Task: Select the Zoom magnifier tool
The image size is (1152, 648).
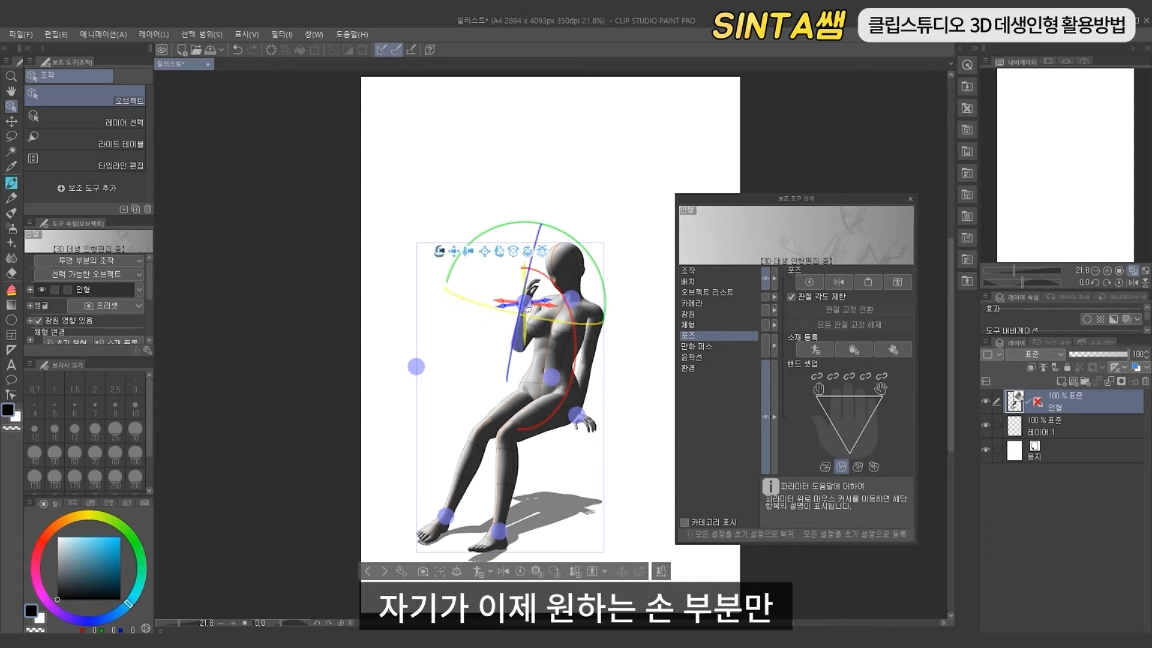Action: point(11,76)
